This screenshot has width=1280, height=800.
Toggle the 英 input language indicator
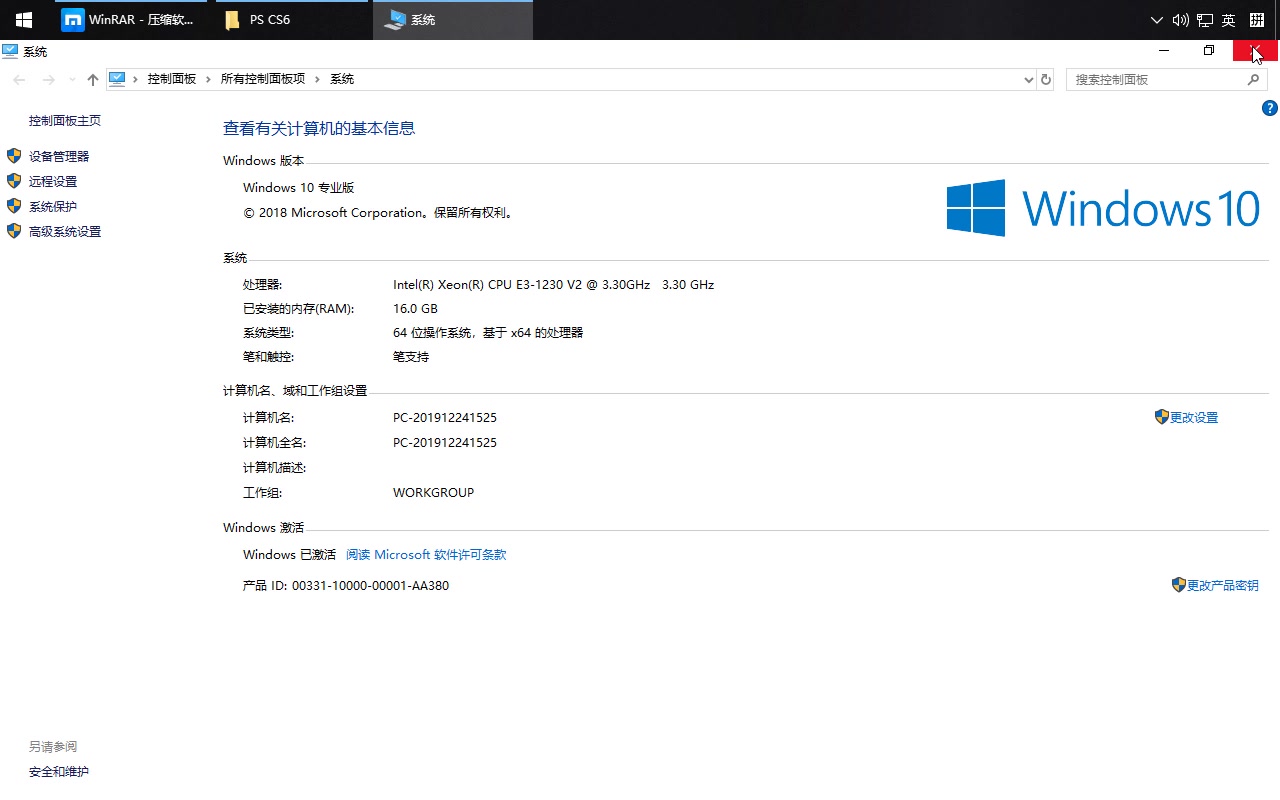1229,20
